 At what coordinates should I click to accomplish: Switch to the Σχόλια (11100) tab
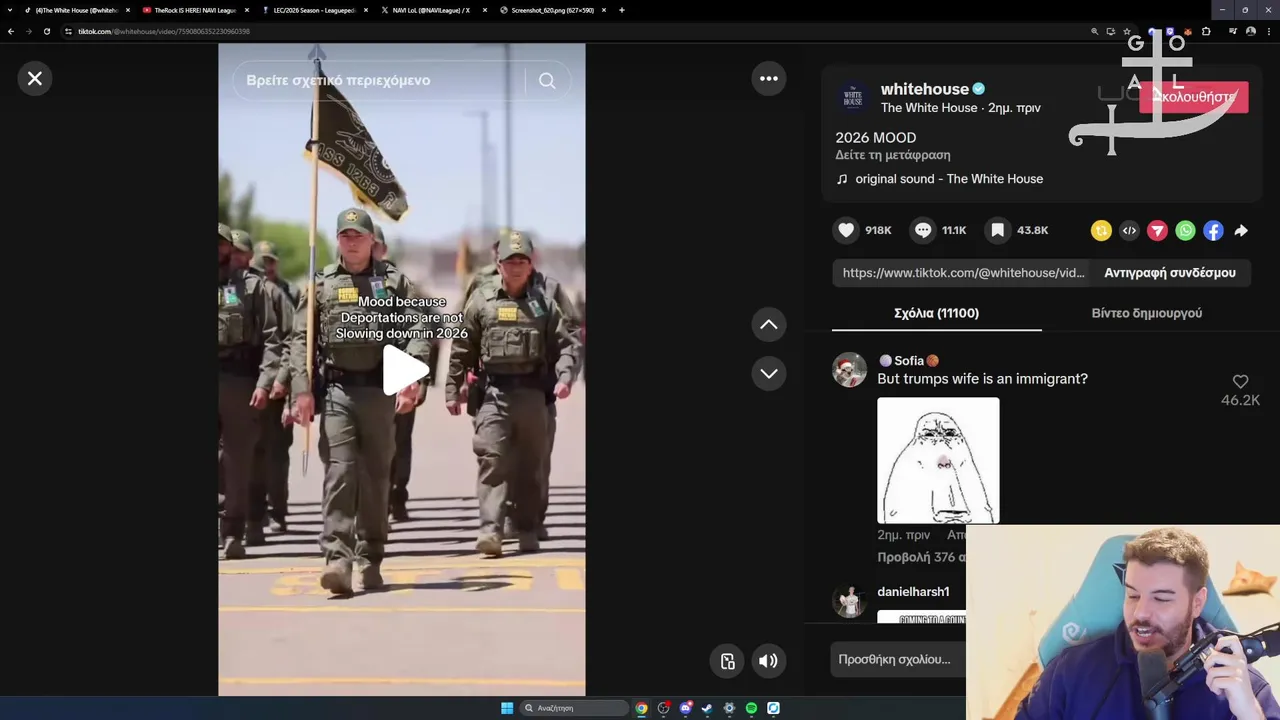point(936,313)
